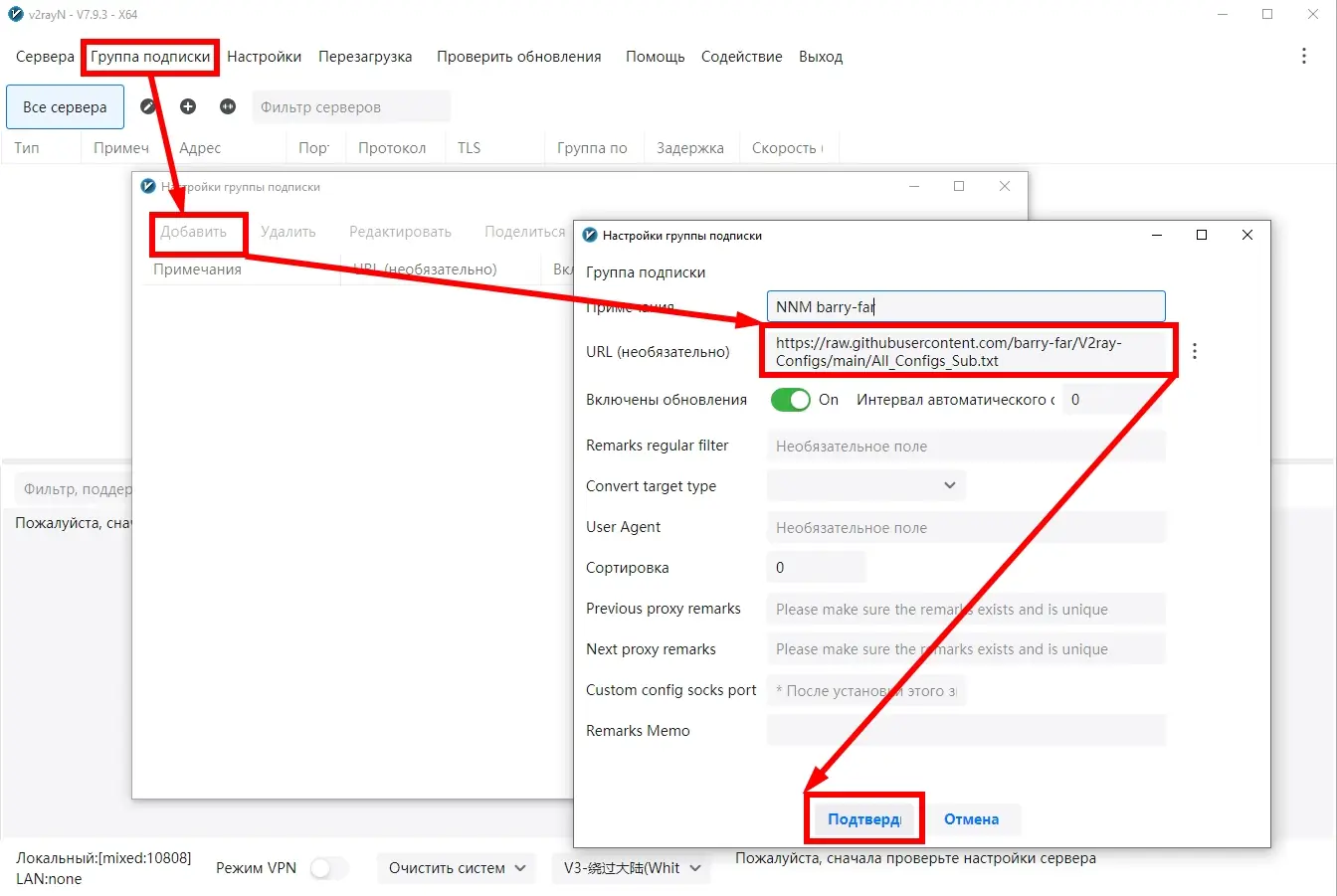This screenshot has width=1337, height=896.
Task: Click the three-dot icon beside the URL field
Action: (x=1195, y=351)
